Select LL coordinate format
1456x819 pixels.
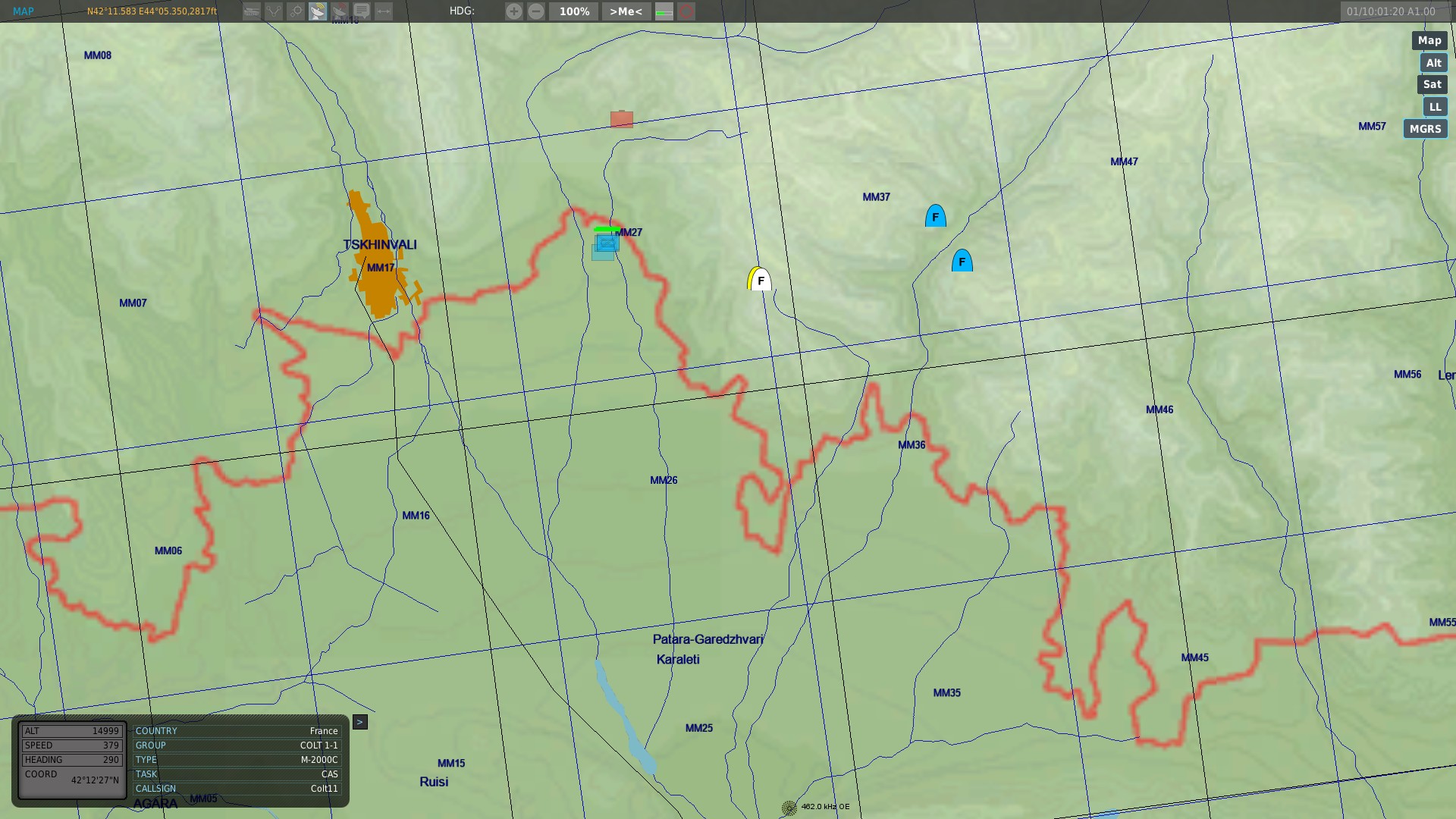click(x=1435, y=107)
